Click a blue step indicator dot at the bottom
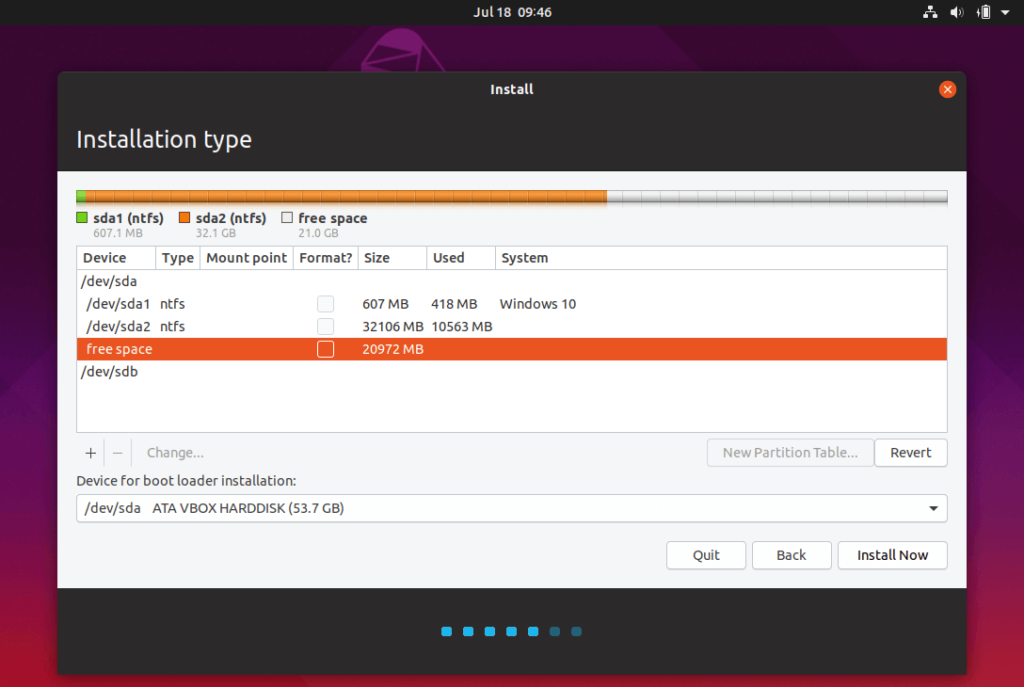This screenshot has width=1024, height=687. [446, 631]
